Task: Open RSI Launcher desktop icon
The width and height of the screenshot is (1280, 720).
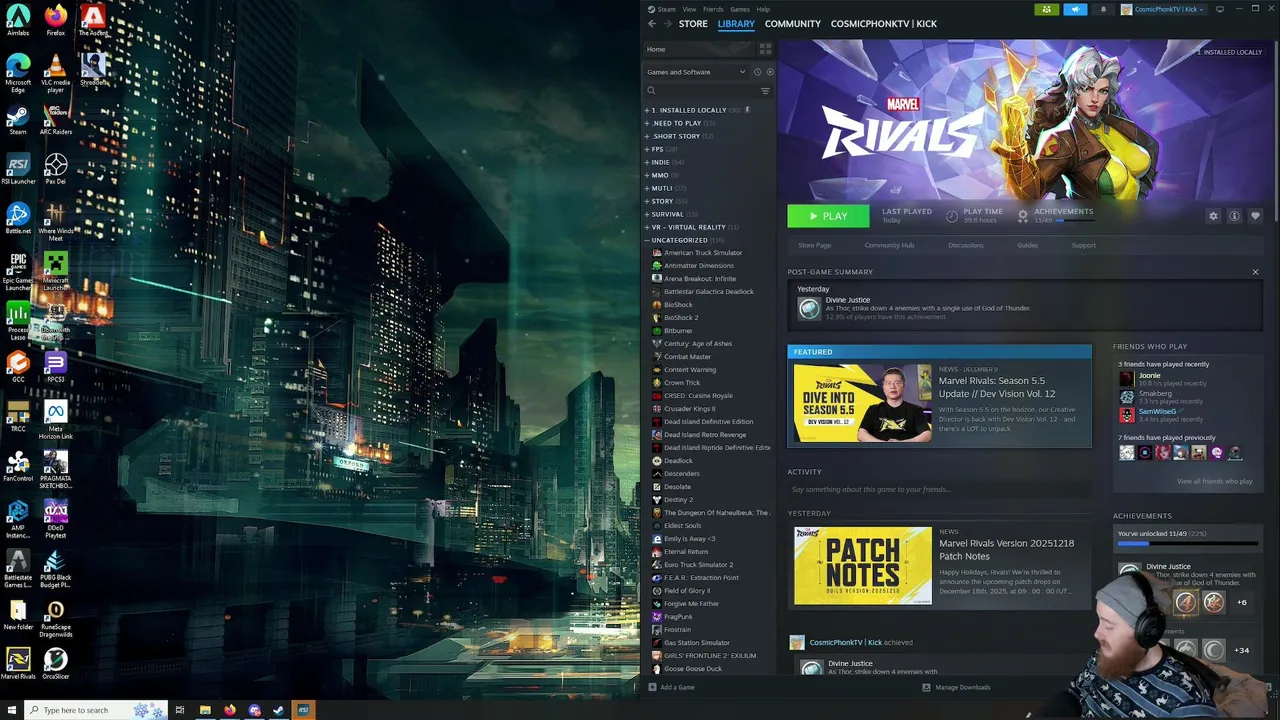Action: [18, 169]
